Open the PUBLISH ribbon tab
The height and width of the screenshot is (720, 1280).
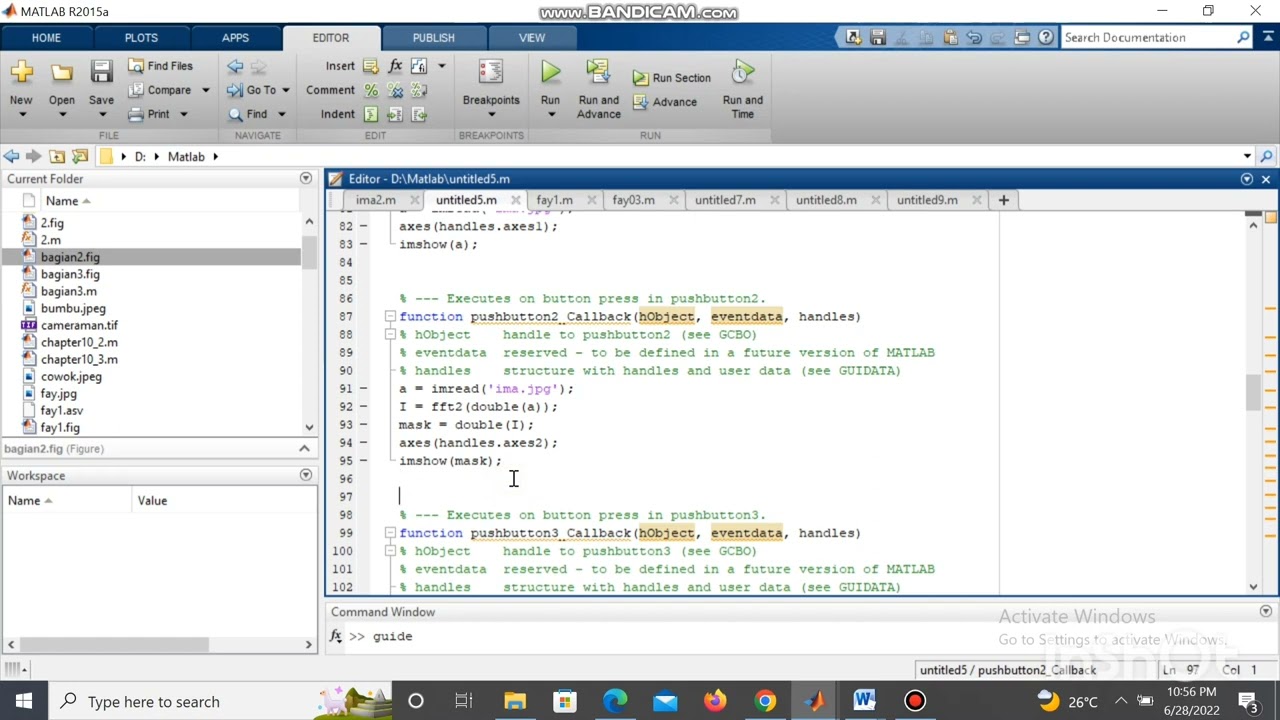tap(433, 38)
